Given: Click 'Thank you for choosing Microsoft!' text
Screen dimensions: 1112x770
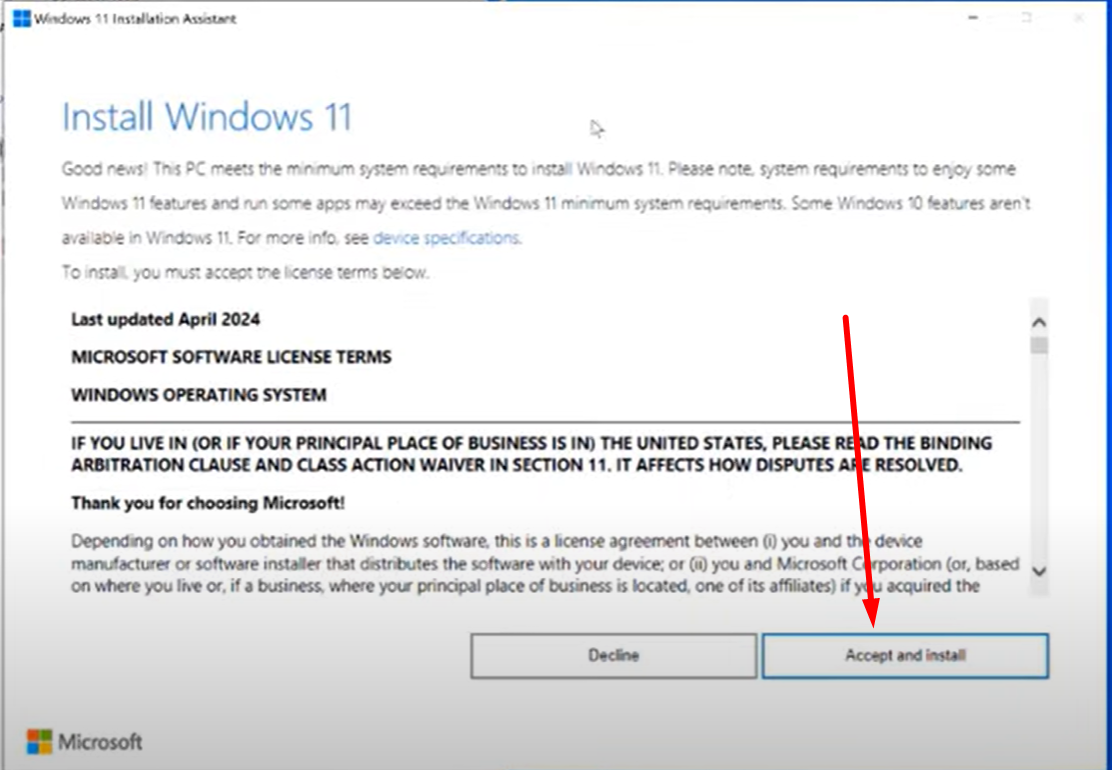Looking at the screenshot, I should pyautogui.click(x=208, y=503).
